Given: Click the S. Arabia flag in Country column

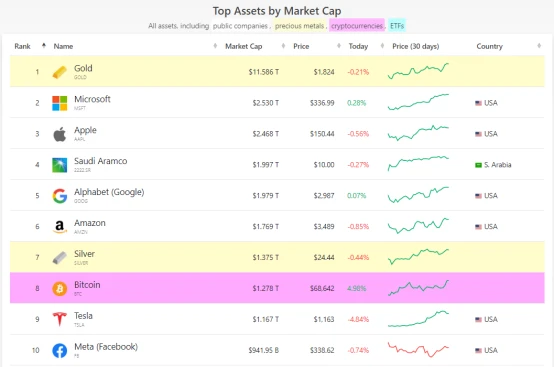Looking at the screenshot, I should click(478, 165).
